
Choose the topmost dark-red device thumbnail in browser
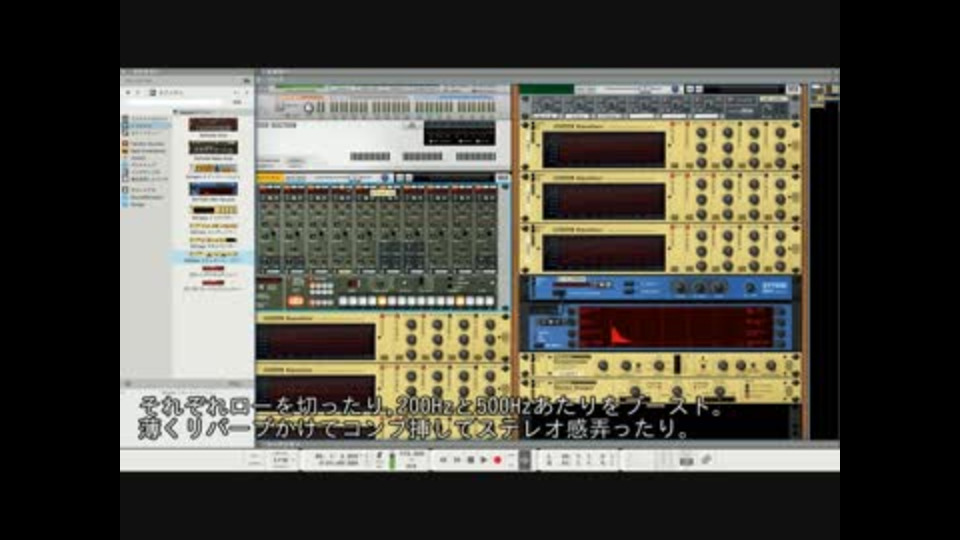213,124
